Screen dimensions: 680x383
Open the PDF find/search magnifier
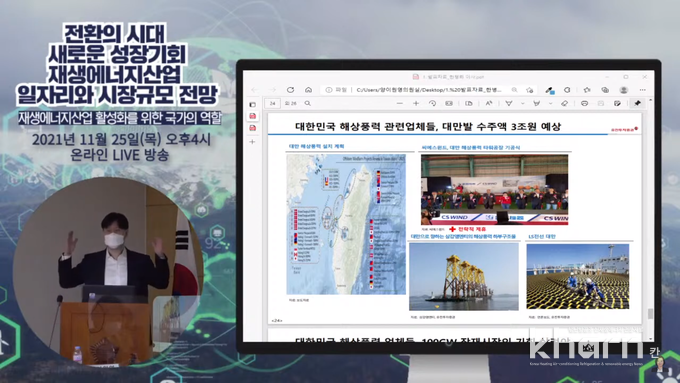[307, 104]
